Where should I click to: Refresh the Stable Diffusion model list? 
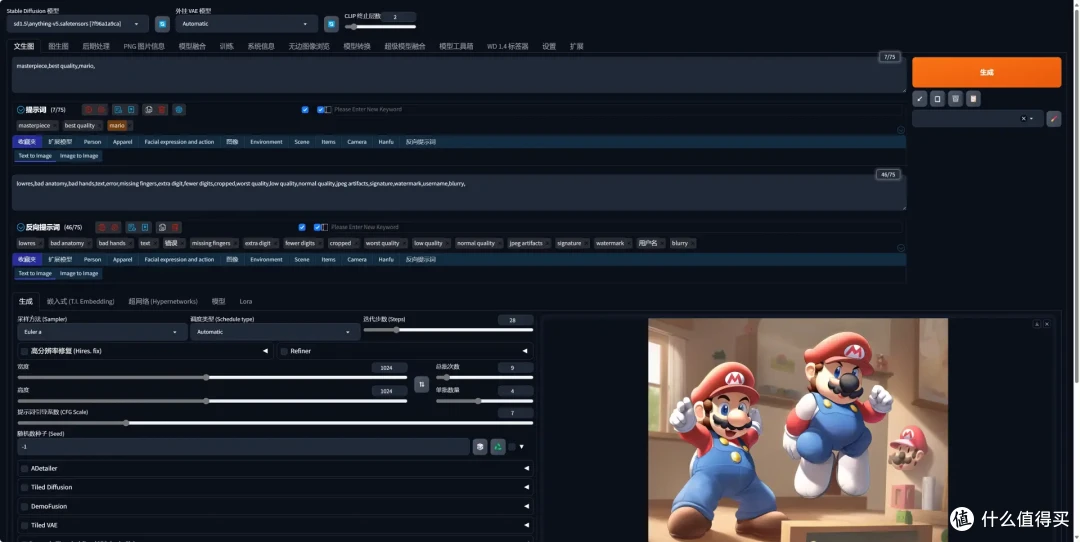pos(161,23)
